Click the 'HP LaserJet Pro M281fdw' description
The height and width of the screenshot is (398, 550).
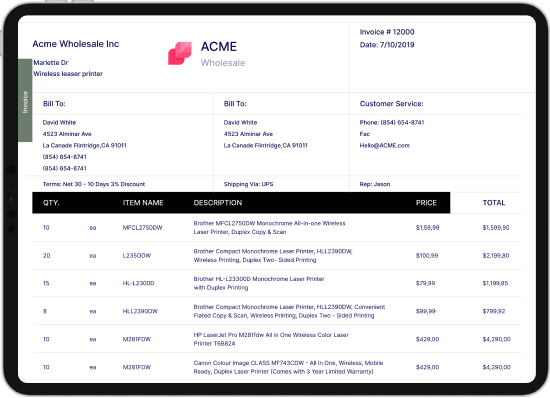[271, 339]
